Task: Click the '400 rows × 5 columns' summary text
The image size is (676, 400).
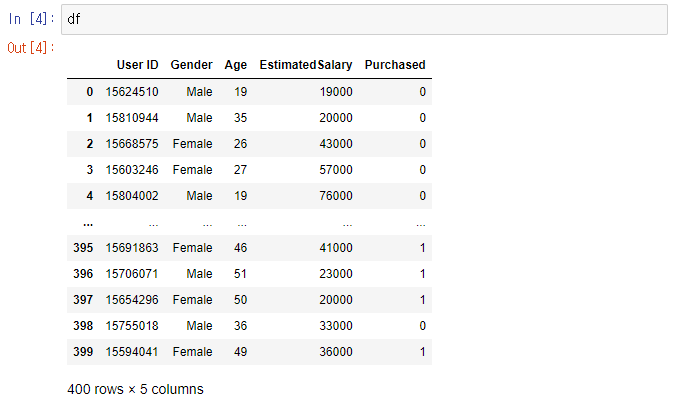Action: coord(135,389)
